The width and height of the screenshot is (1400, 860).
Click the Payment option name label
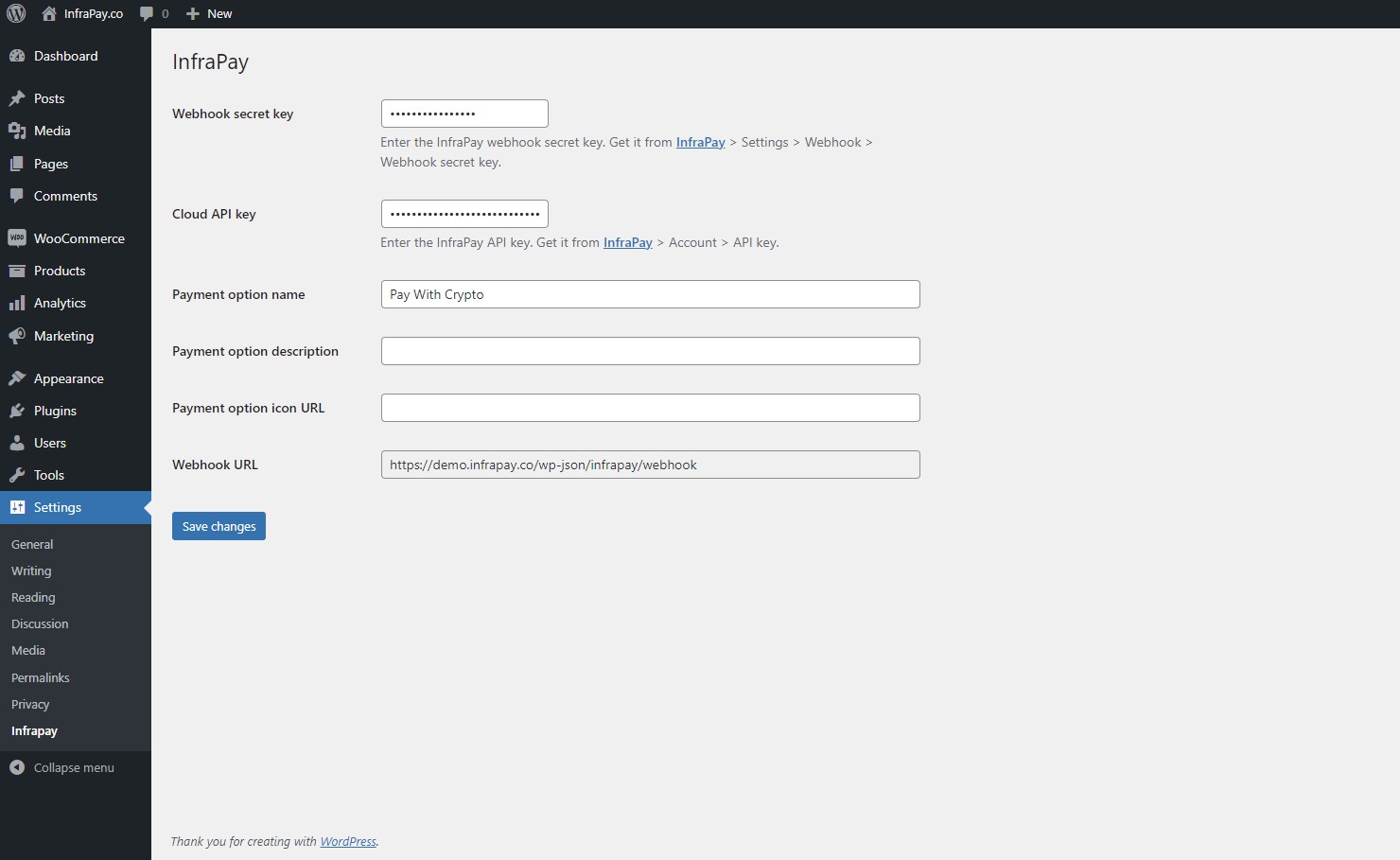point(238,294)
